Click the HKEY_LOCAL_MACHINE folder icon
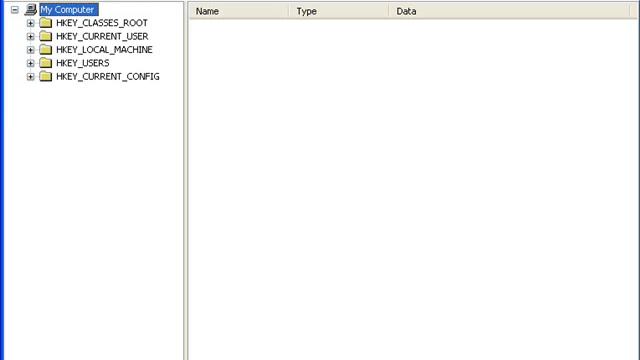This screenshot has width=640, height=360. pyautogui.click(x=46, y=50)
